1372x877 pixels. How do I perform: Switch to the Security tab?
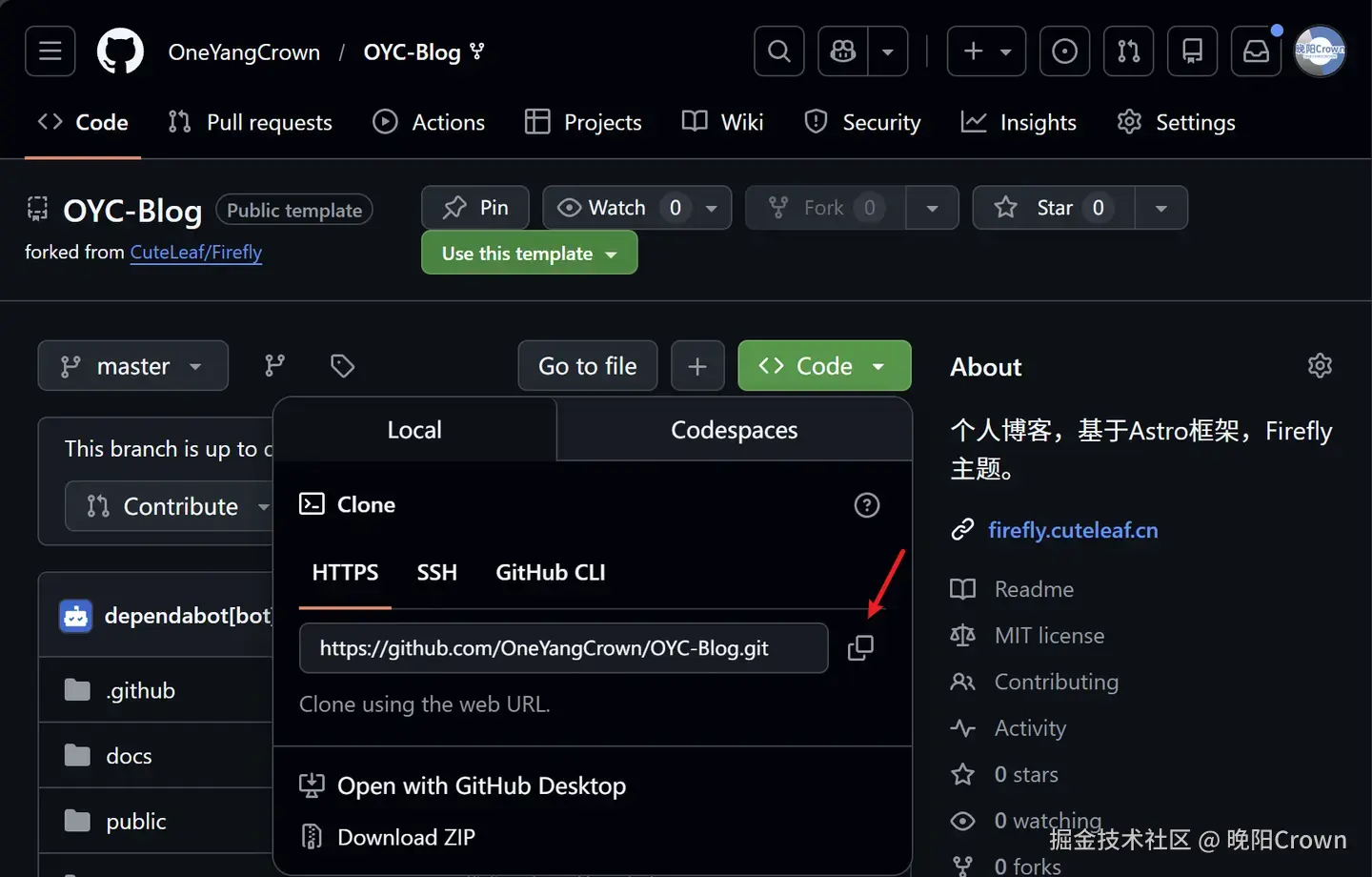(x=862, y=122)
